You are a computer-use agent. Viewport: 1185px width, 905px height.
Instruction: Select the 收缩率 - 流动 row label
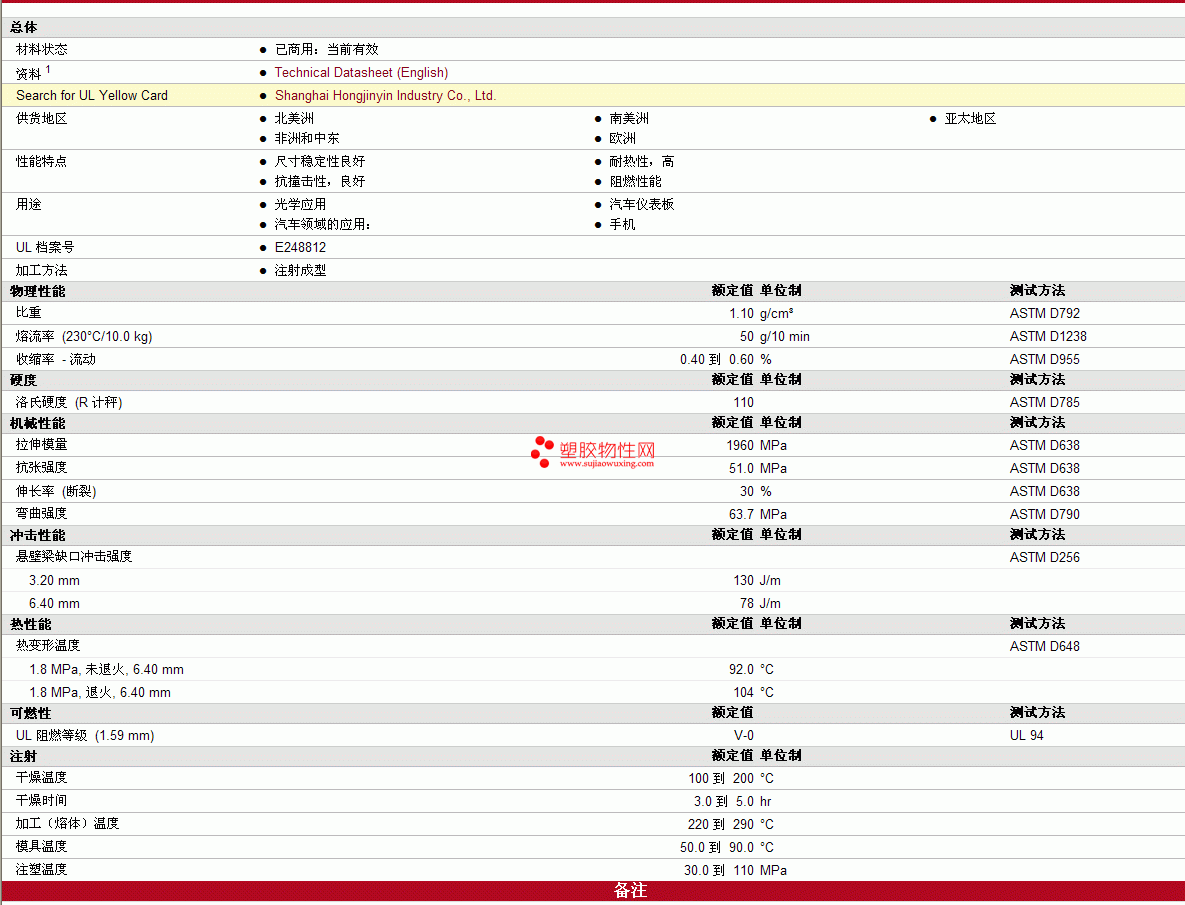click(x=56, y=360)
